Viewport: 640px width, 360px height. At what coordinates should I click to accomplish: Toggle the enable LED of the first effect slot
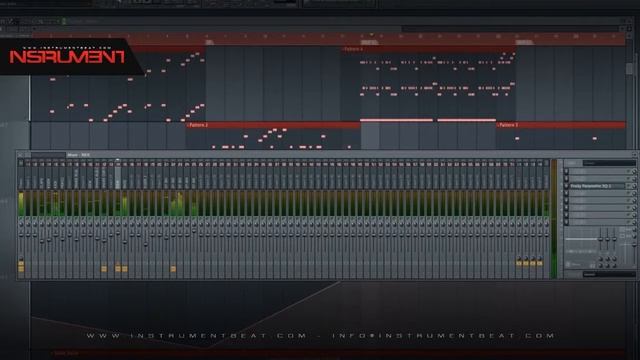(x=628, y=171)
